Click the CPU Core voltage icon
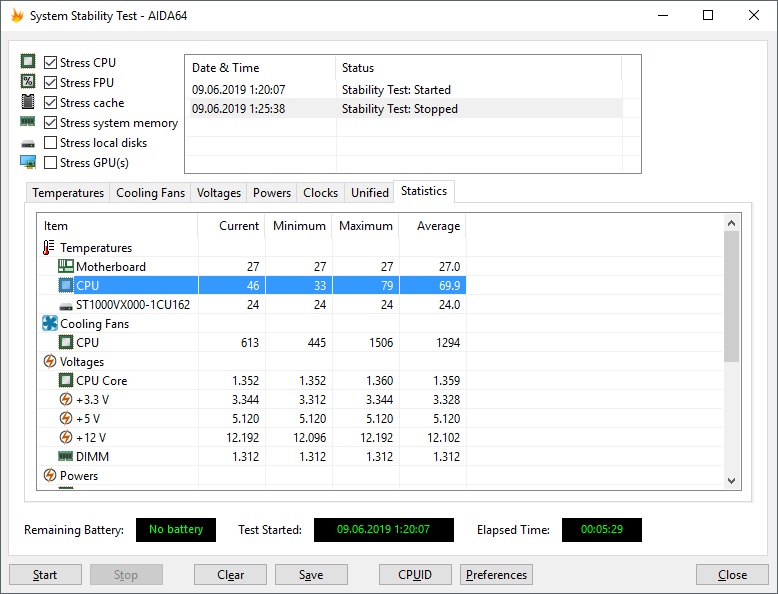The width and height of the screenshot is (778, 594). (65, 381)
